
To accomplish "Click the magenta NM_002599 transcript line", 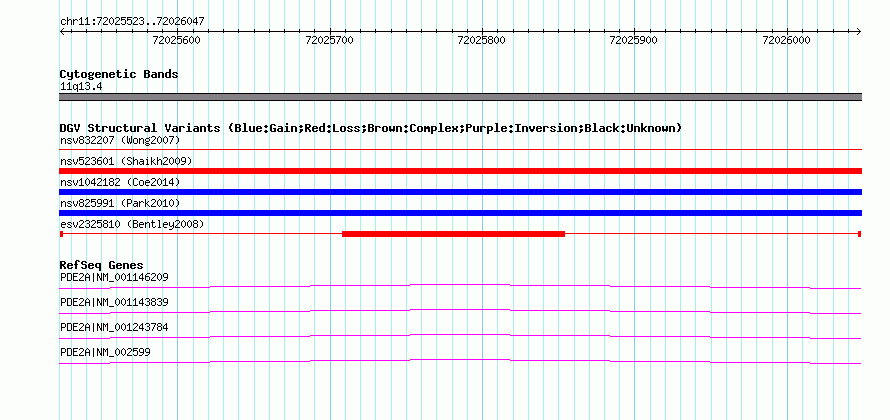I will pos(460,361).
